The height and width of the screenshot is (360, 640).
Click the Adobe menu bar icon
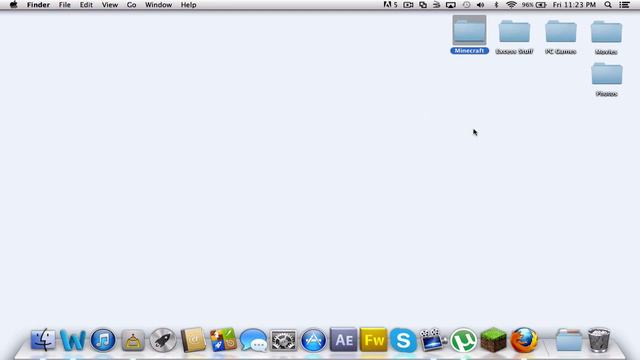390,5
